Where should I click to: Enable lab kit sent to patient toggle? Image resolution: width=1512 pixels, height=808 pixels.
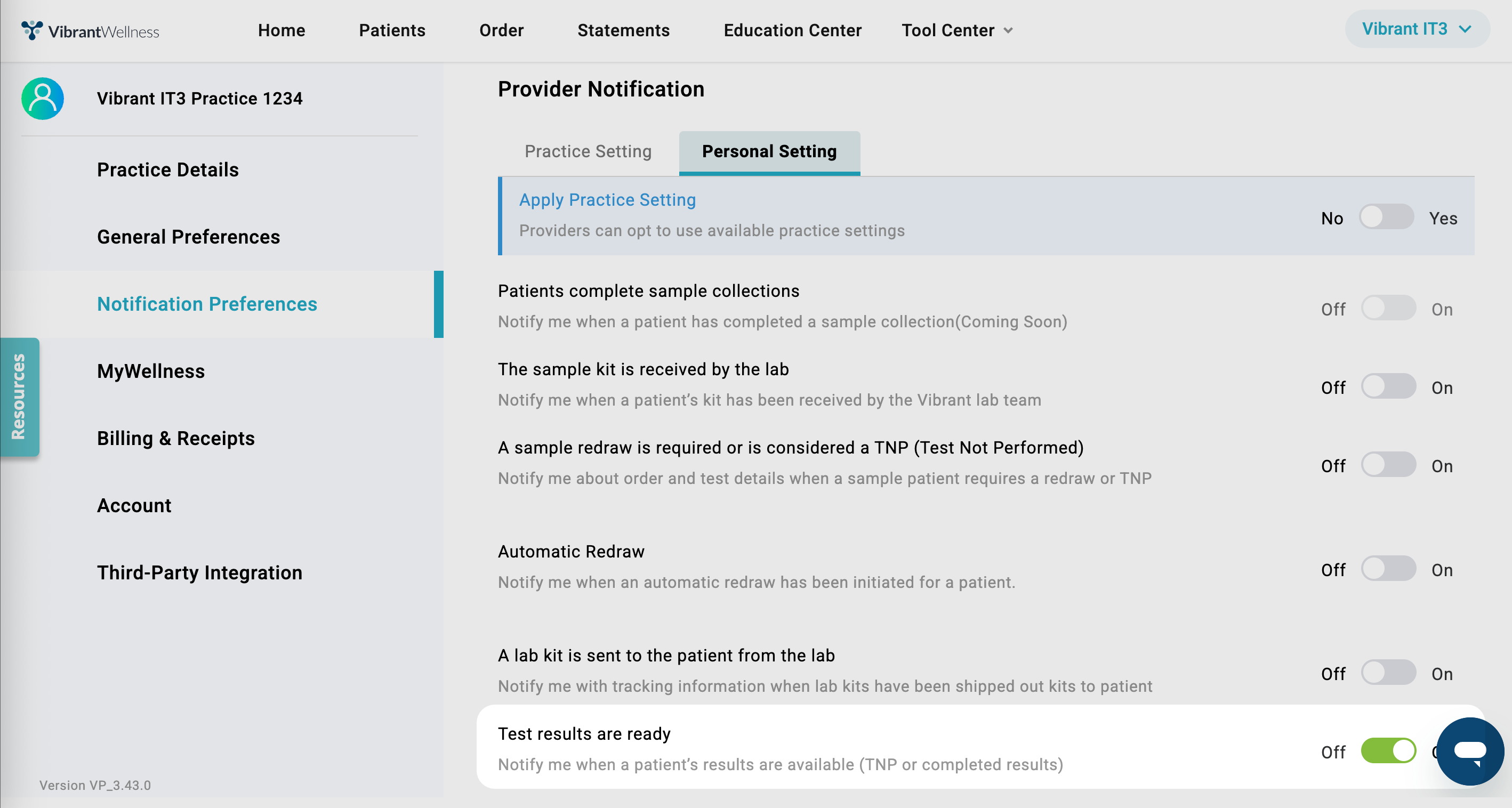point(1388,673)
